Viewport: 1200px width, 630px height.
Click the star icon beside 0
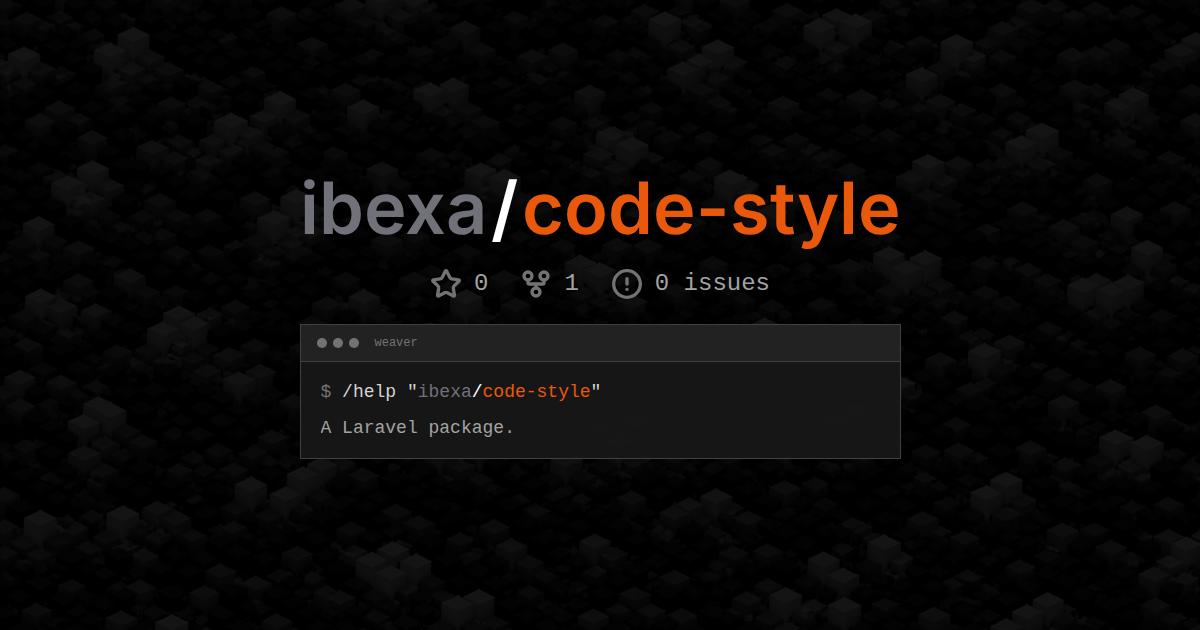coord(446,284)
